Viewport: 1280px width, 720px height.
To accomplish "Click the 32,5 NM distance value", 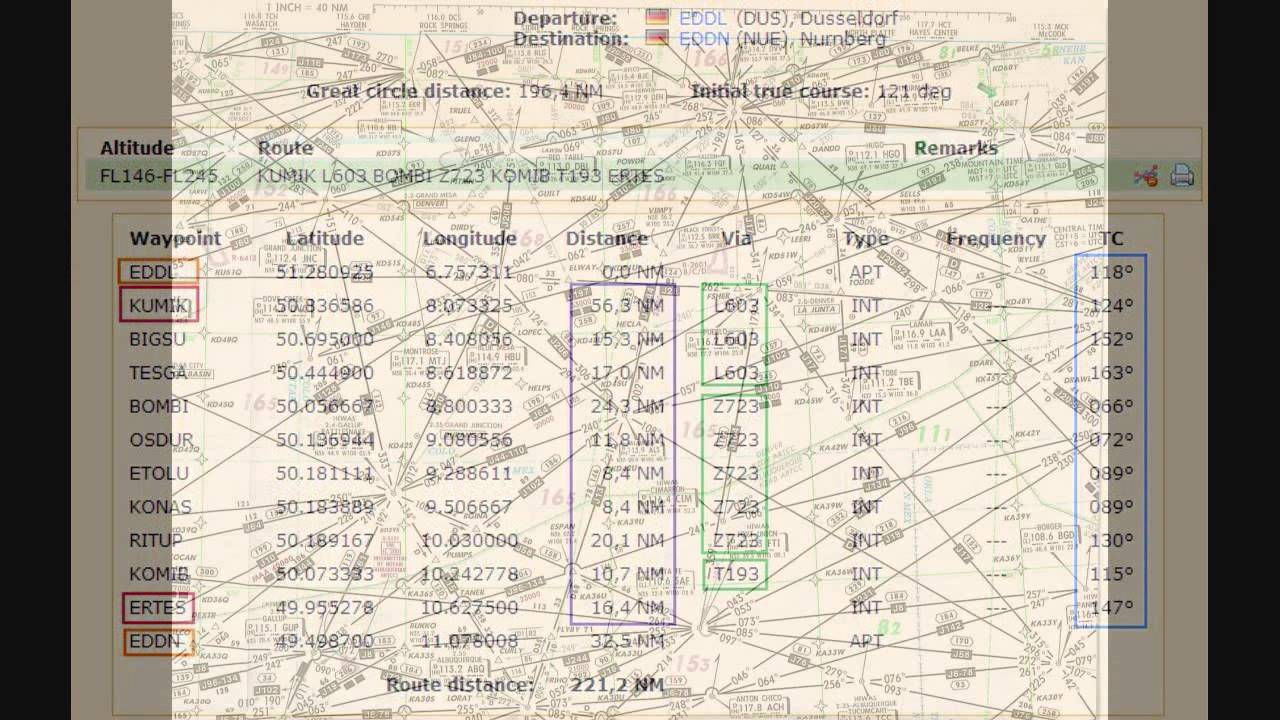I will pos(627,641).
